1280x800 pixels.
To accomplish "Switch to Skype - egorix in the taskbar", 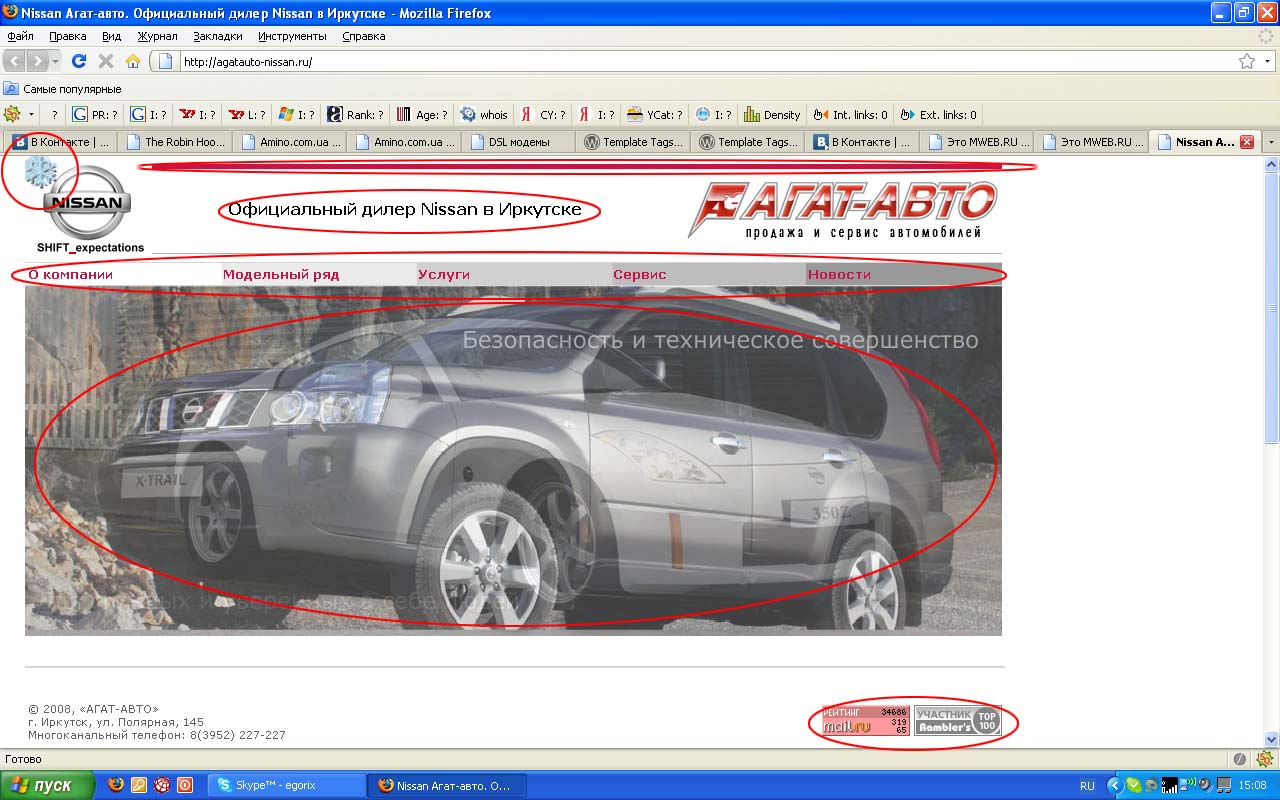I will [x=286, y=785].
